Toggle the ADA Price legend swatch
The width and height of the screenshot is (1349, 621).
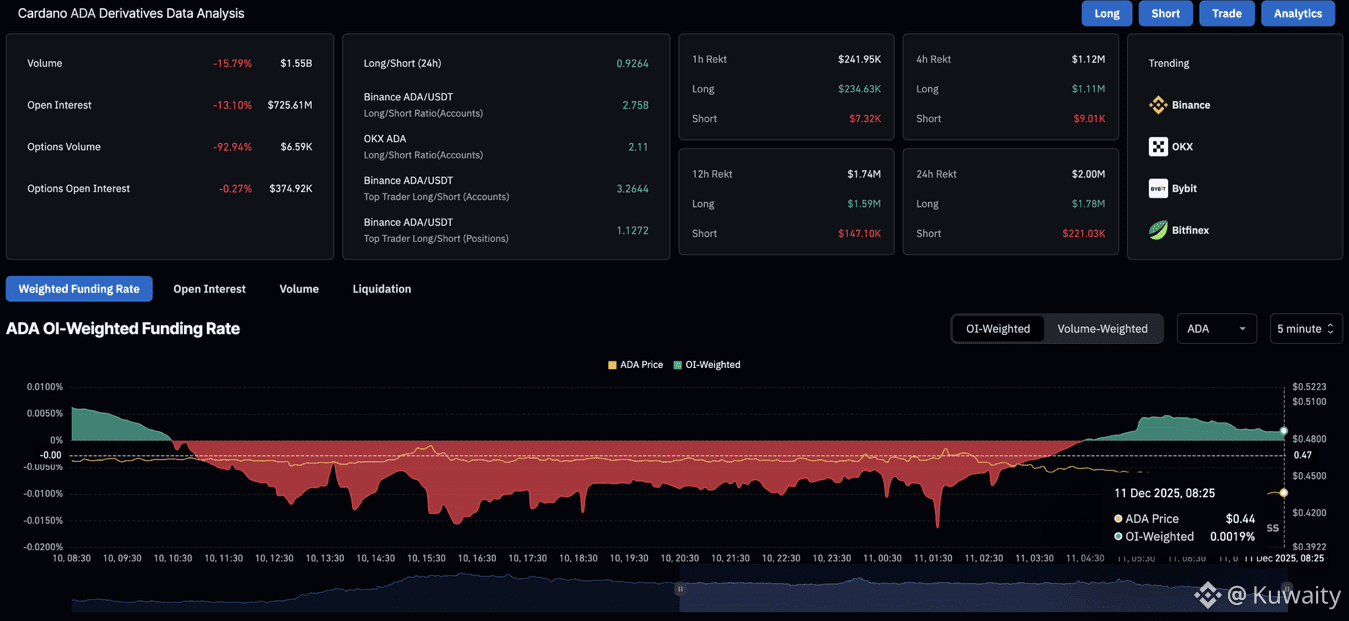(612, 365)
